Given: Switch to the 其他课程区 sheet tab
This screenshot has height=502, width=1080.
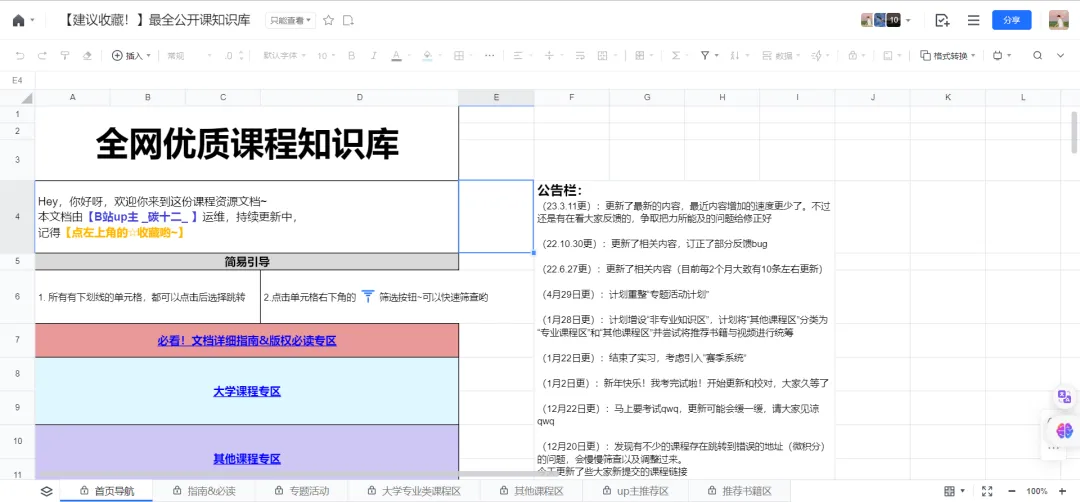Looking at the screenshot, I should tap(532, 491).
